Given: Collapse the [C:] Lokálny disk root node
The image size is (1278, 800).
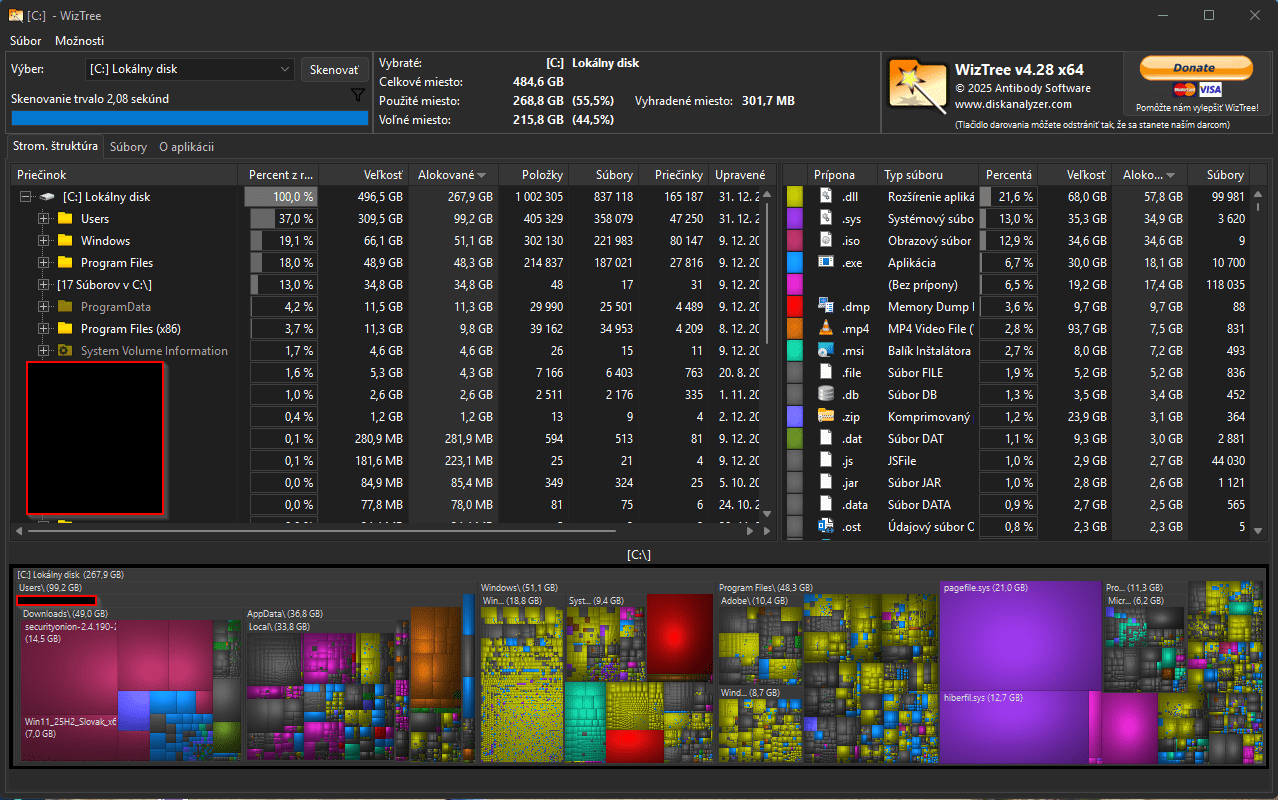Looking at the screenshot, I should click(25, 197).
